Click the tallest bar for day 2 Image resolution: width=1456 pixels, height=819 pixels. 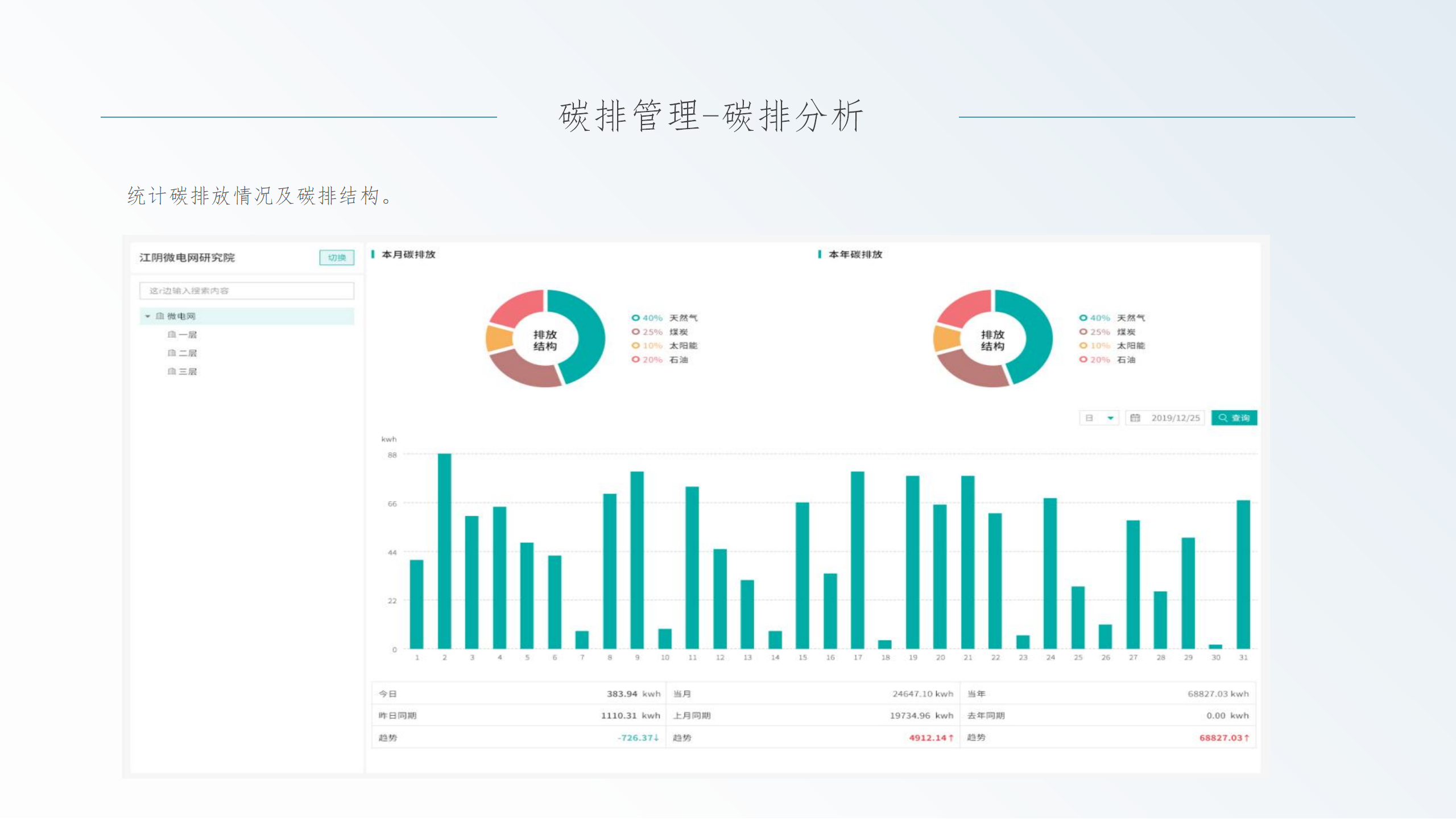pyautogui.click(x=444, y=551)
